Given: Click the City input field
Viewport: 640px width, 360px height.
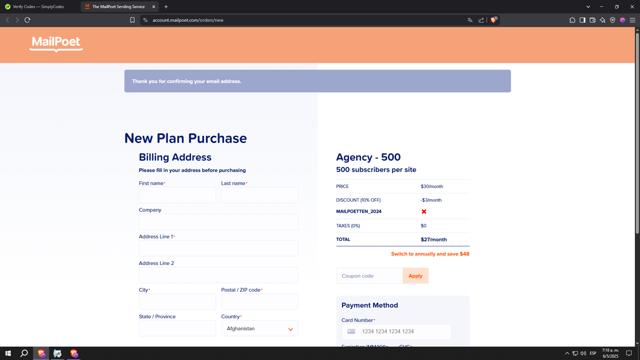Looking at the screenshot, I should (177, 302).
